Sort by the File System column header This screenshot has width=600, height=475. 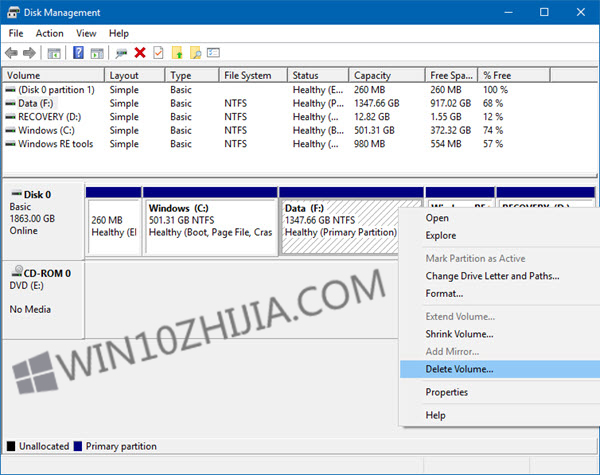(x=254, y=75)
